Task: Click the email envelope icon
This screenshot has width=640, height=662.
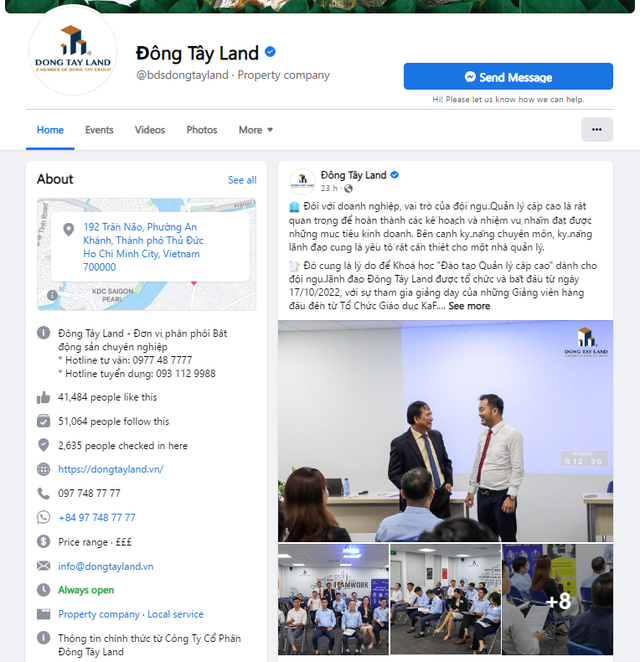Action: pyautogui.click(x=43, y=566)
